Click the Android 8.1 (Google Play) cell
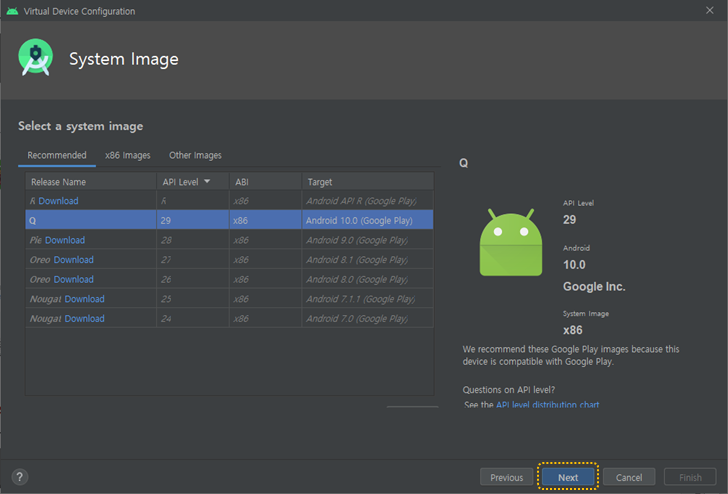The height and width of the screenshot is (494, 728). point(368,260)
